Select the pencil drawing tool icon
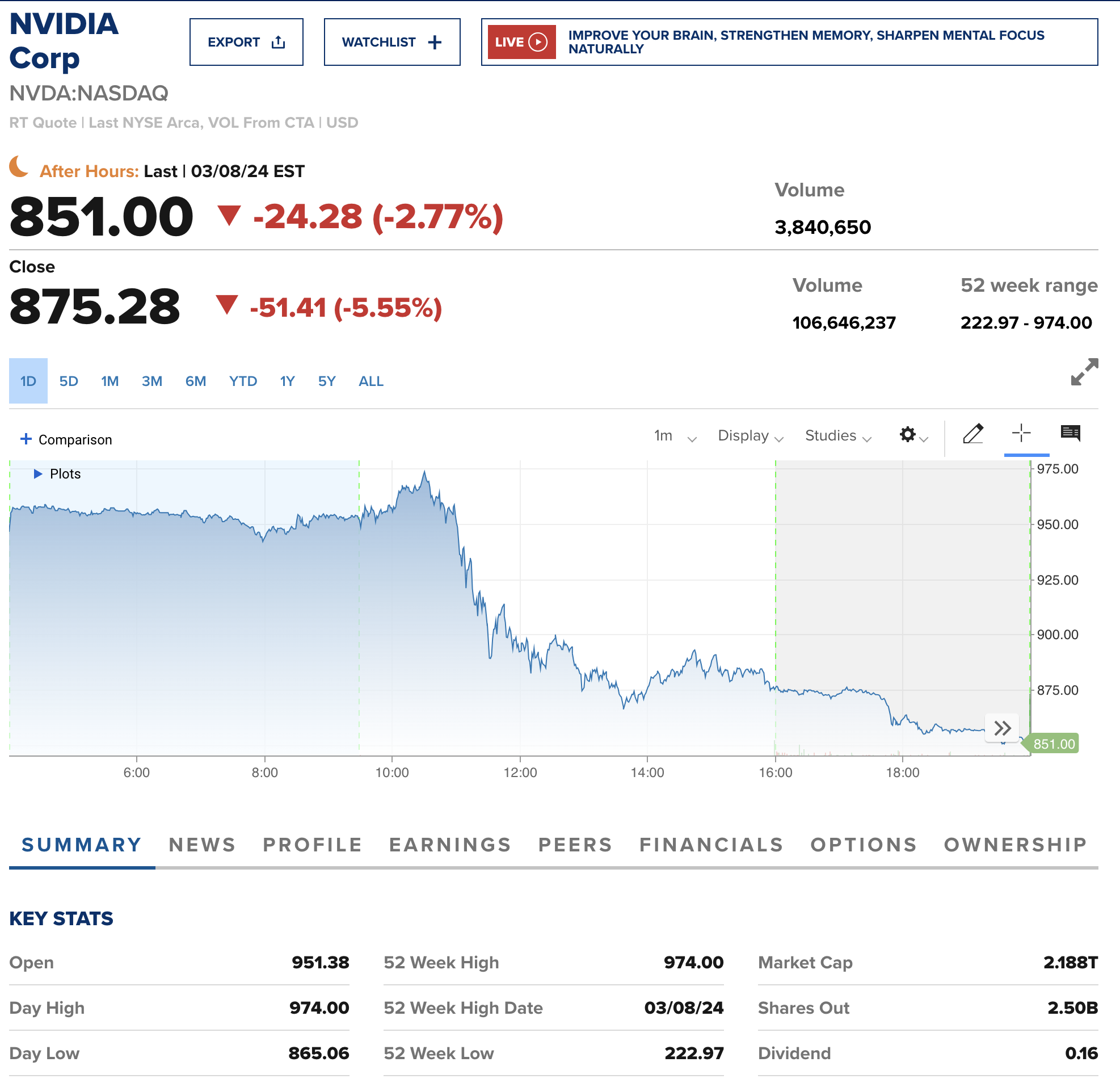Image resolution: width=1120 pixels, height=1083 pixels. pyautogui.click(x=972, y=434)
